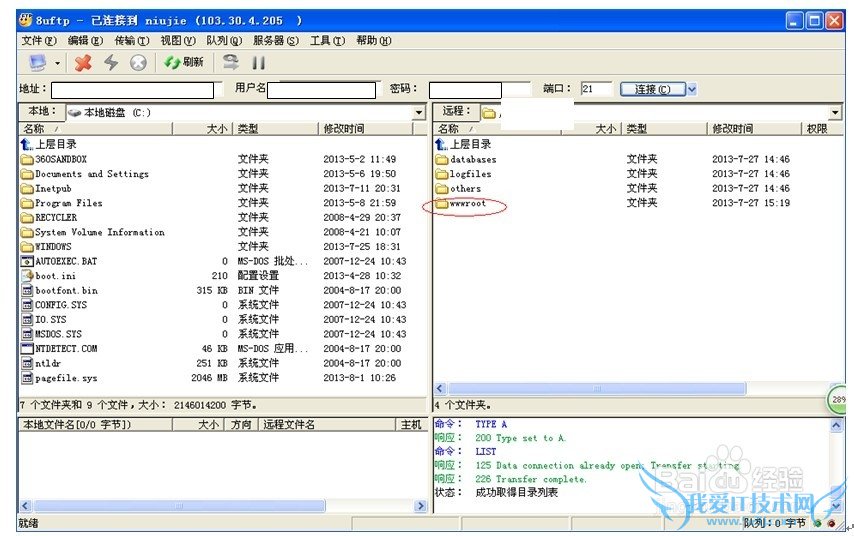Select the remote databases folder icon
854x536 pixels.
pyautogui.click(x=442, y=160)
